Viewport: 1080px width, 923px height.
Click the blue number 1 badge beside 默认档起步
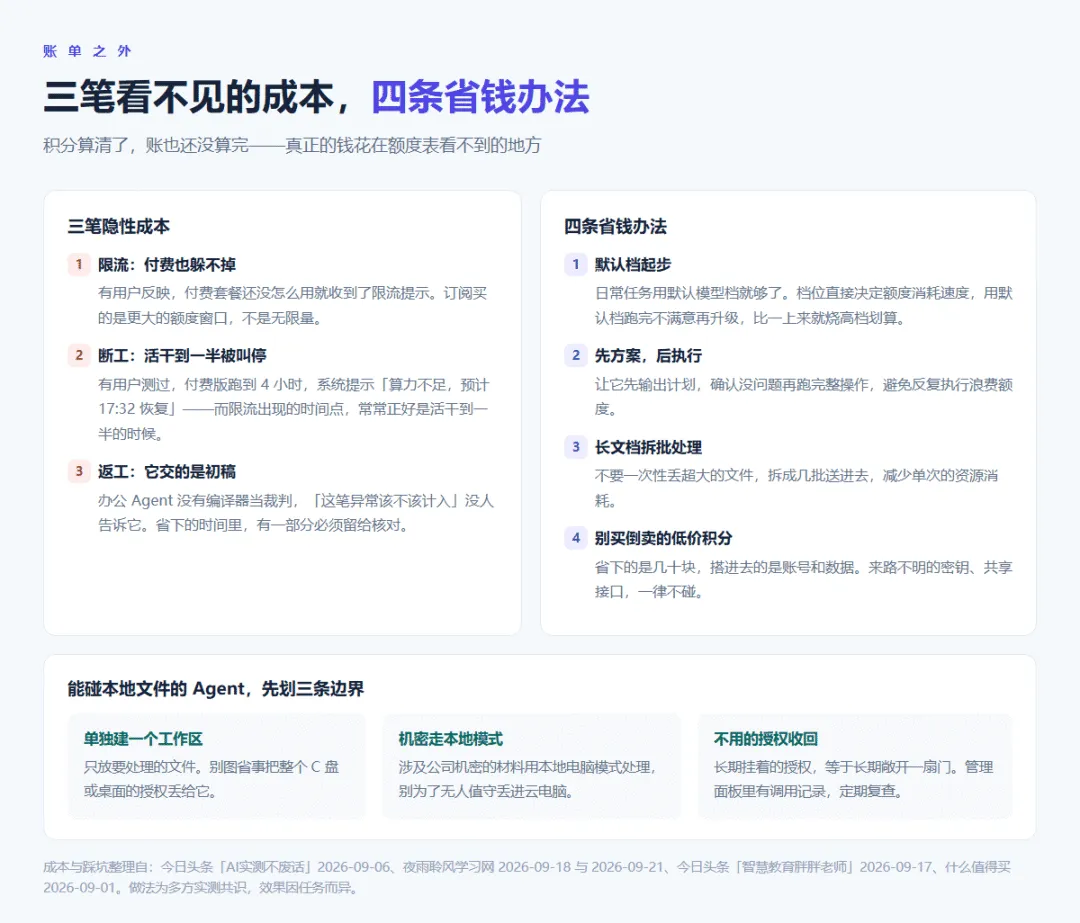(576, 265)
